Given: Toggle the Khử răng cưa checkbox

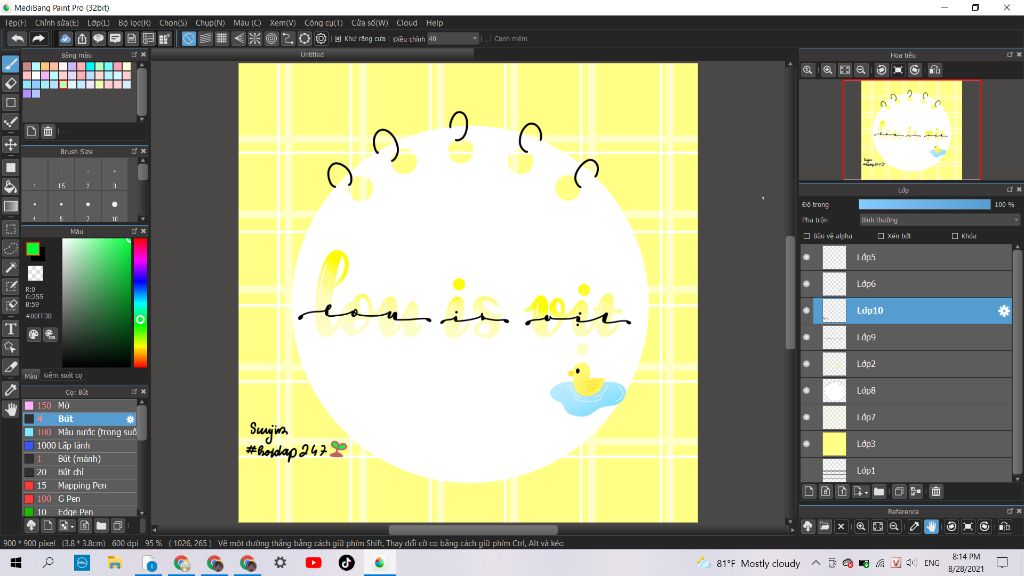Looking at the screenshot, I should (338, 39).
